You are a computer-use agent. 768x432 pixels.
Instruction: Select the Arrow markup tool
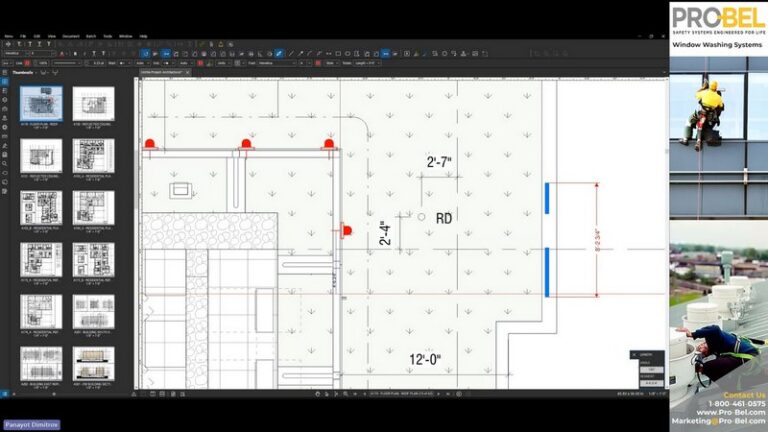(300, 54)
